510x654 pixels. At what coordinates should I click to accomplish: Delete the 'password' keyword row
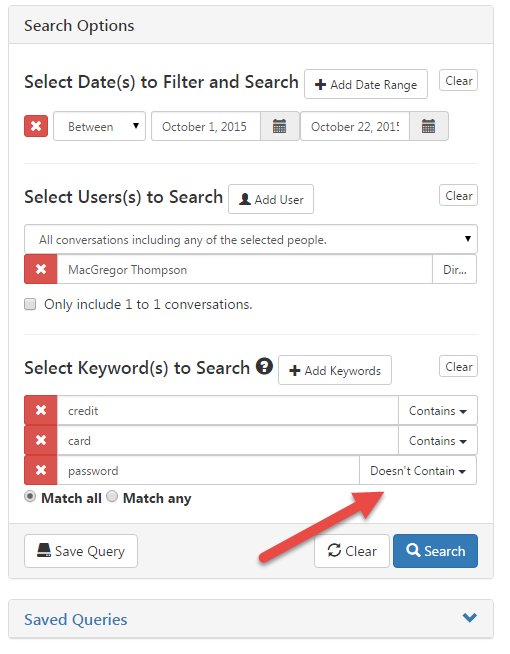41,470
